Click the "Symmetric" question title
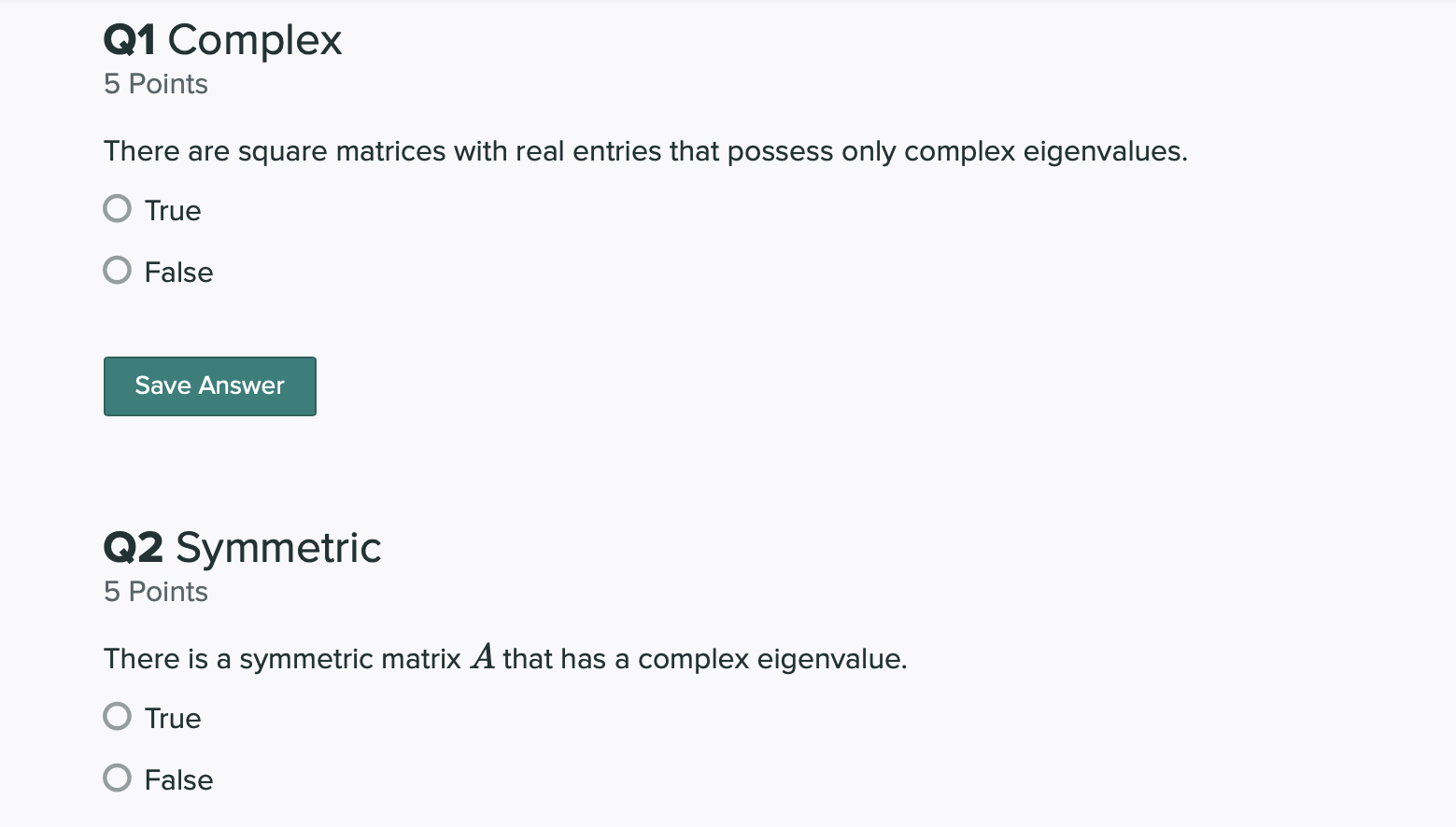1456x827 pixels. (278, 550)
